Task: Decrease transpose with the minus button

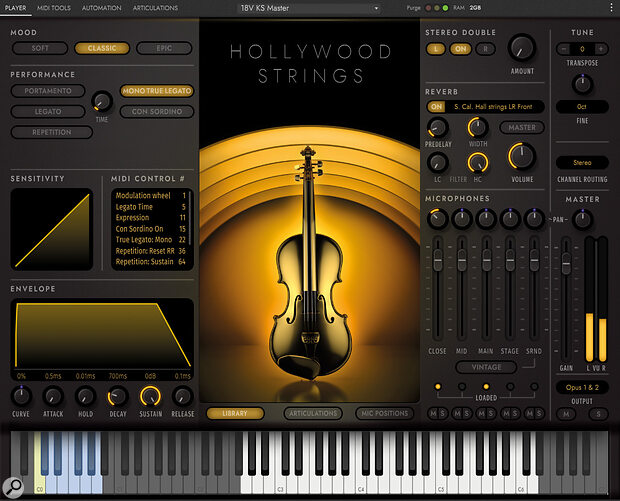Action: pyautogui.click(x=564, y=49)
